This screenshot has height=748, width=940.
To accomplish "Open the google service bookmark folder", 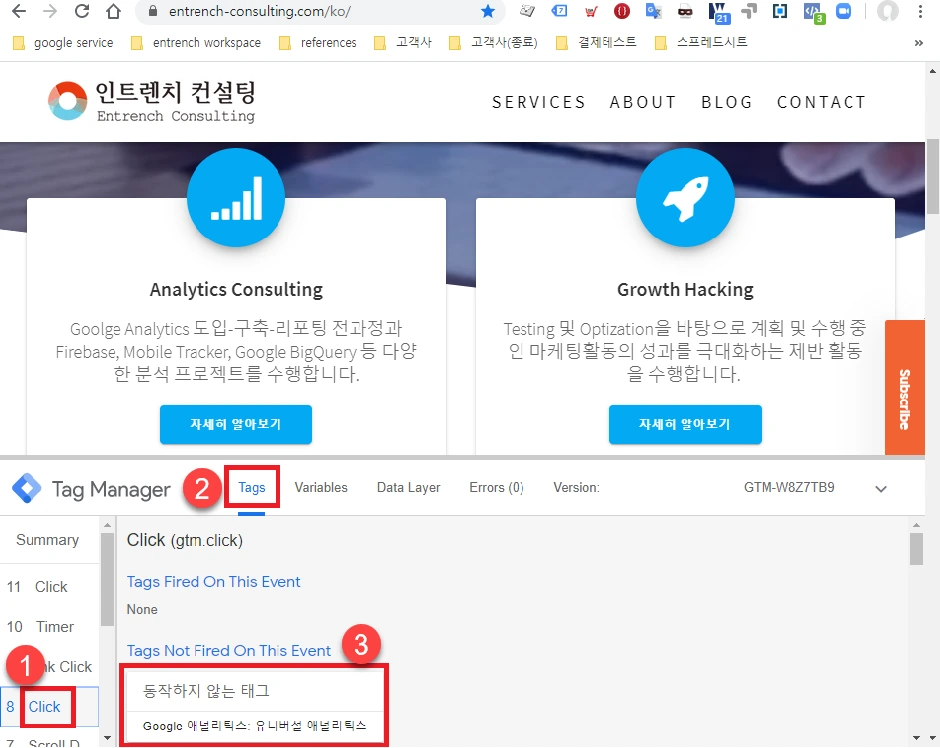I will pyautogui.click(x=63, y=43).
